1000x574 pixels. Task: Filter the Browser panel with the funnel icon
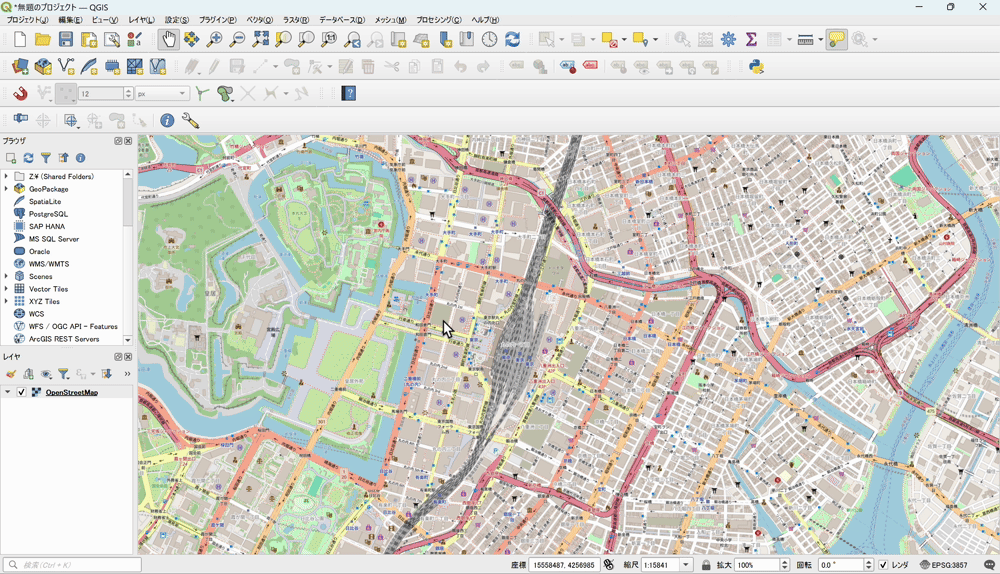click(46, 158)
